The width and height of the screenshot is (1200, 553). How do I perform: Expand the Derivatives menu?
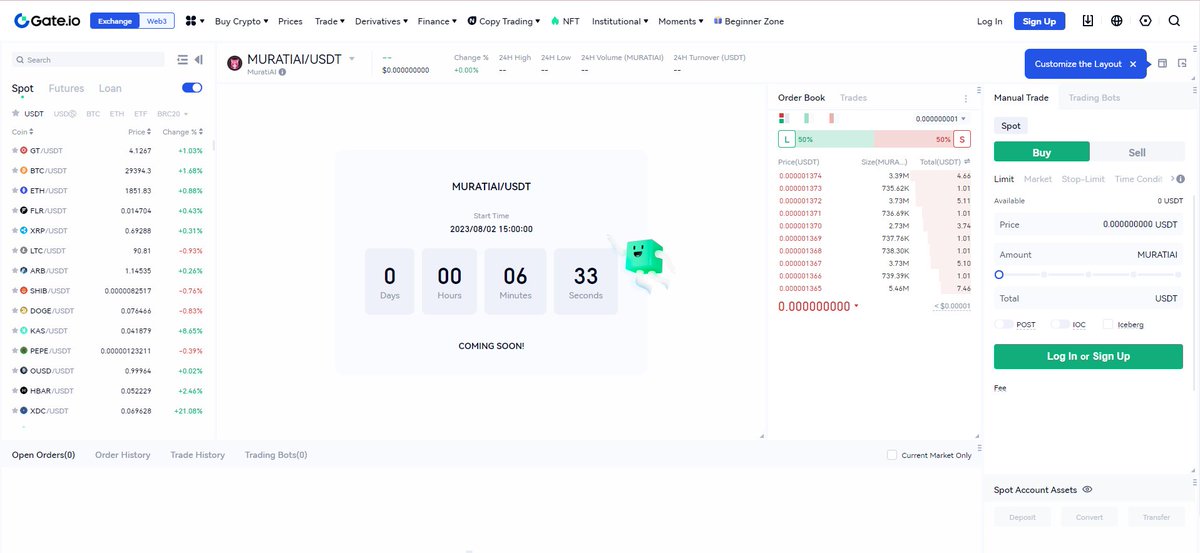pyautogui.click(x=381, y=21)
